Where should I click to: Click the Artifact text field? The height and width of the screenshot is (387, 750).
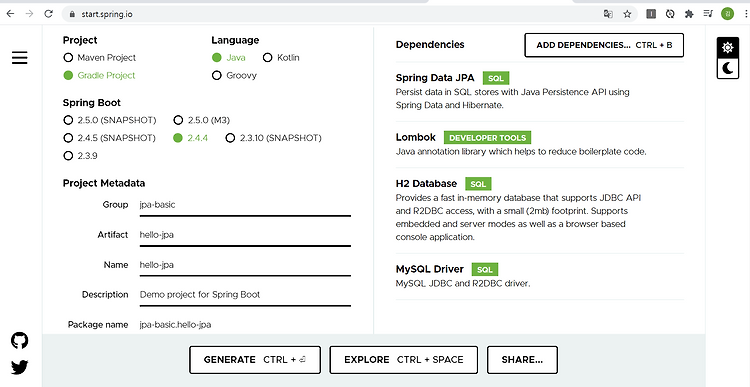[245, 235]
